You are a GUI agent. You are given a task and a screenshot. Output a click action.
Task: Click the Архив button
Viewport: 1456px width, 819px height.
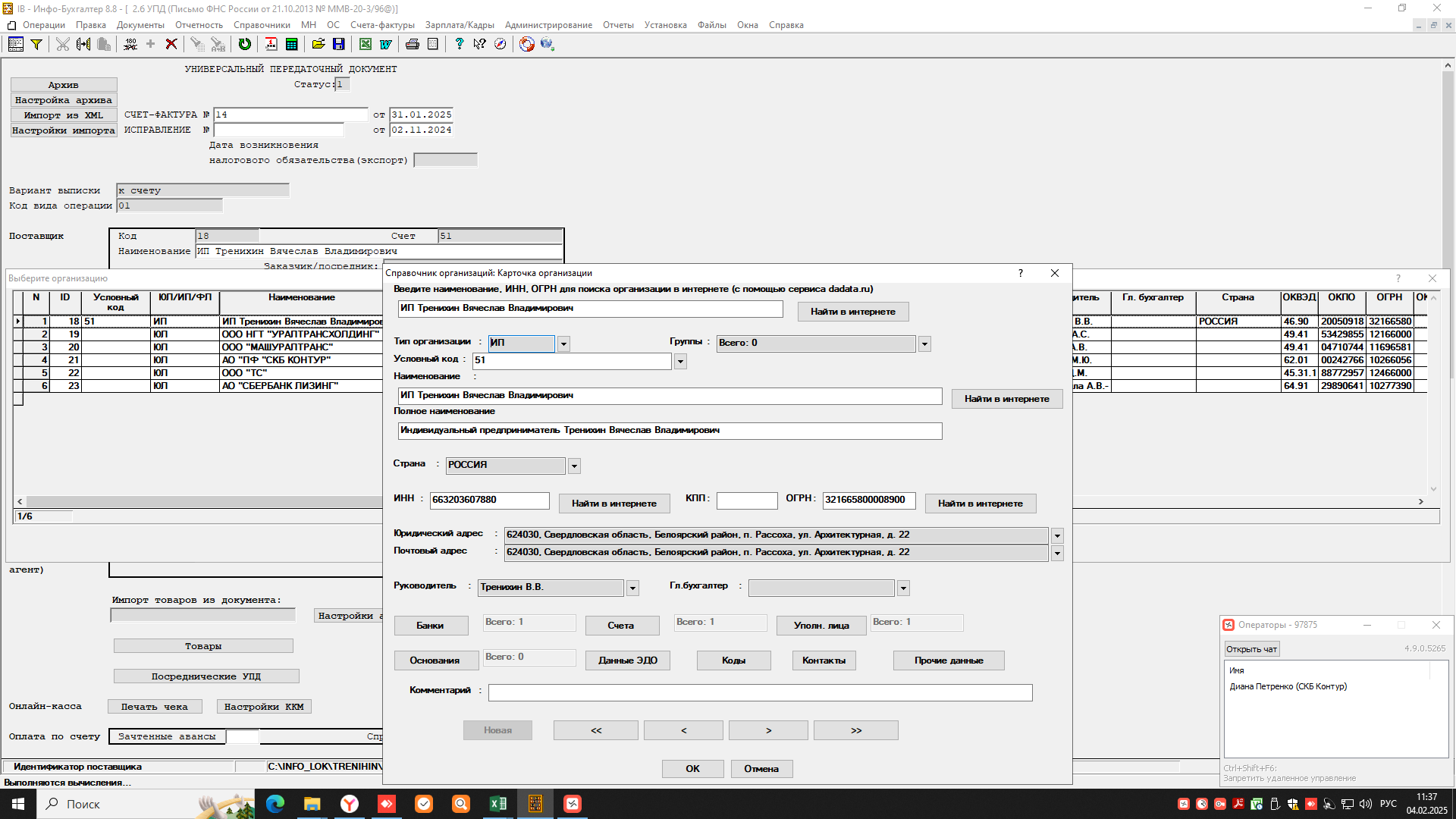tap(64, 85)
